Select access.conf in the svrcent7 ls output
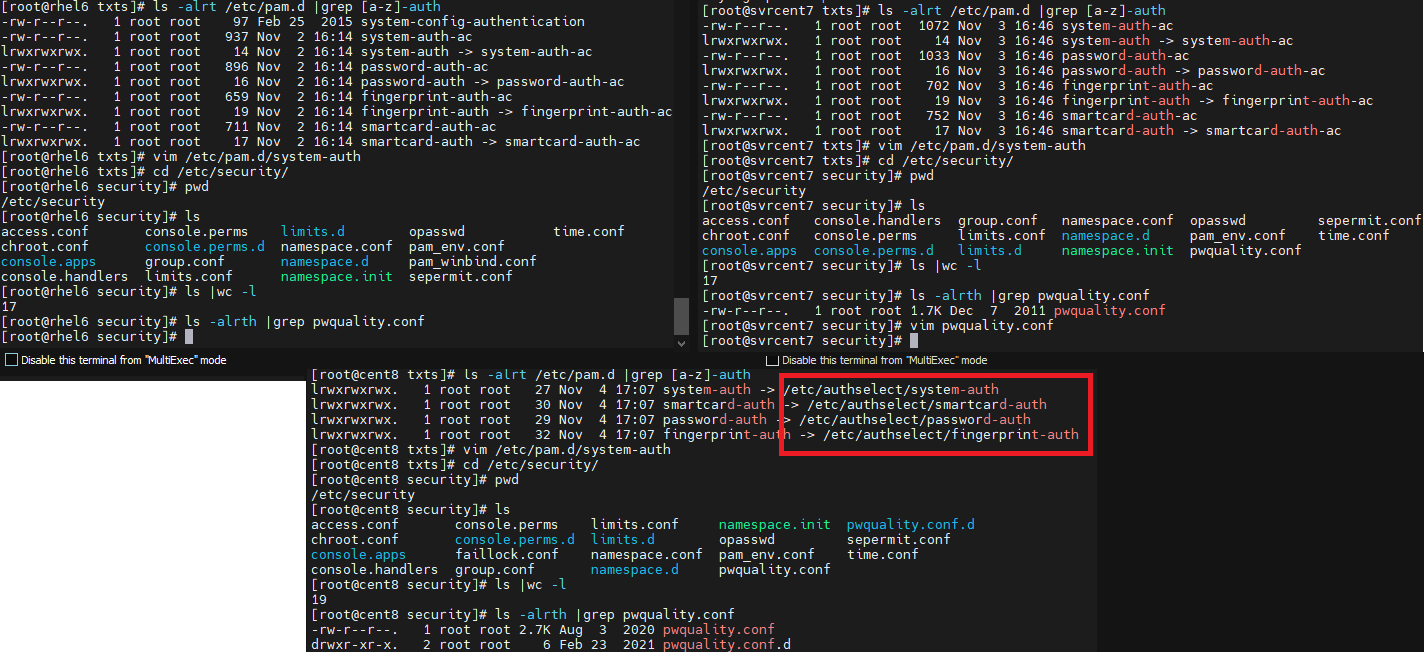This screenshot has height=653, width=1424. tap(746, 220)
